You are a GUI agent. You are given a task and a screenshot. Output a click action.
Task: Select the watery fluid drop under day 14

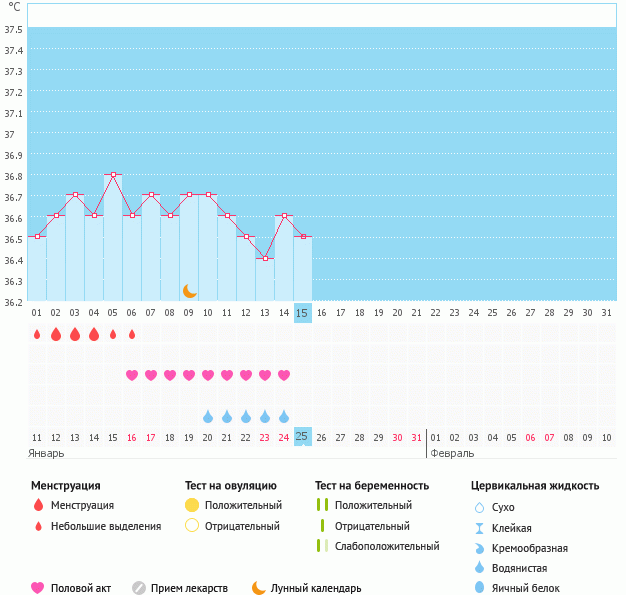tap(284, 416)
